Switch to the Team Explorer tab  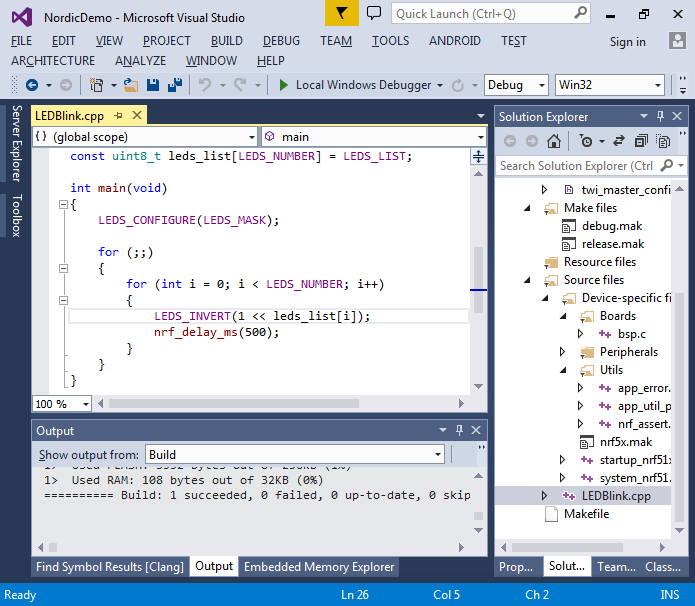(616, 567)
